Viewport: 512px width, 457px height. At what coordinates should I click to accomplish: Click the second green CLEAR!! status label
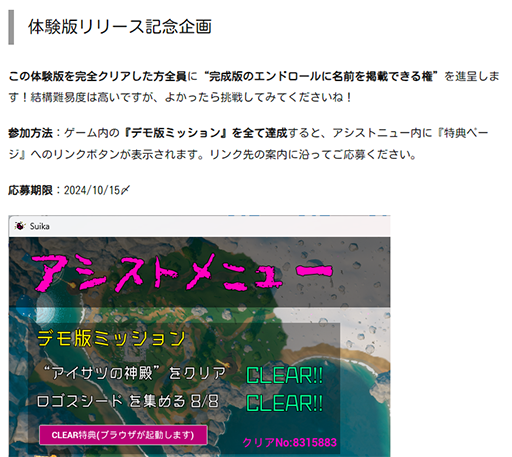click(284, 403)
